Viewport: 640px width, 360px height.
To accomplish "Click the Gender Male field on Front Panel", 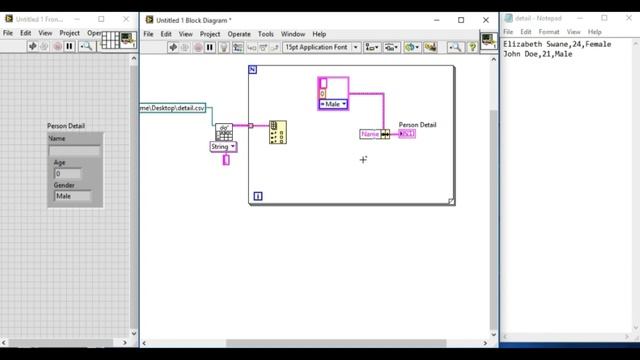I will pos(73,196).
